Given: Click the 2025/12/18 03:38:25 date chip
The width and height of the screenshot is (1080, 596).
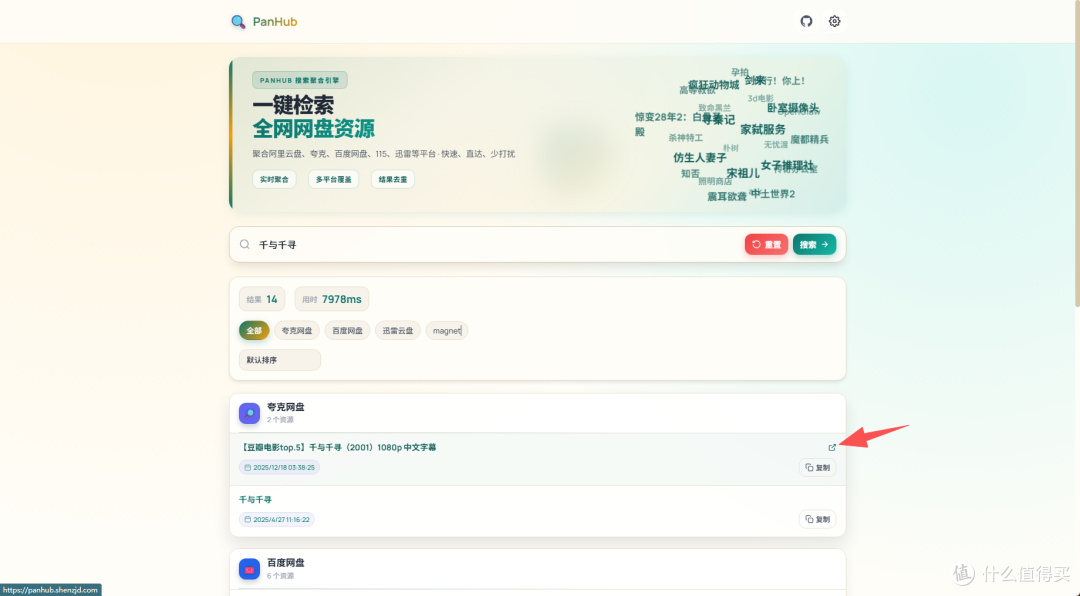Looking at the screenshot, I should tap(280, 467).
